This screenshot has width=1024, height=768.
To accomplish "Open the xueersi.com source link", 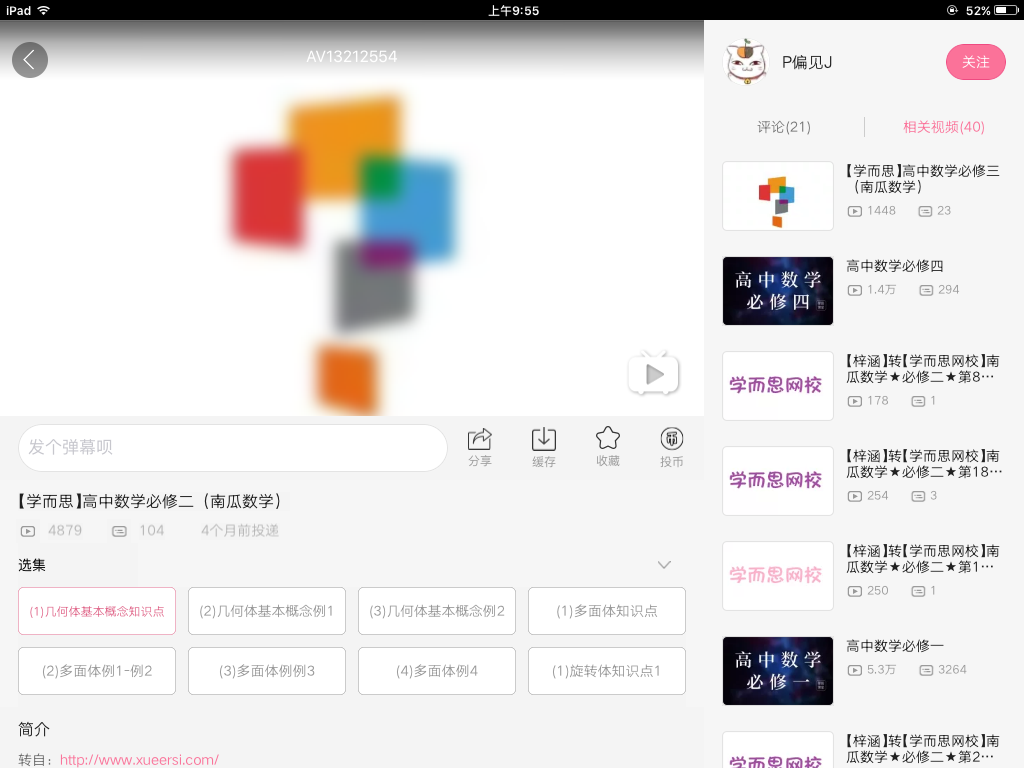I will click(139, 760).
